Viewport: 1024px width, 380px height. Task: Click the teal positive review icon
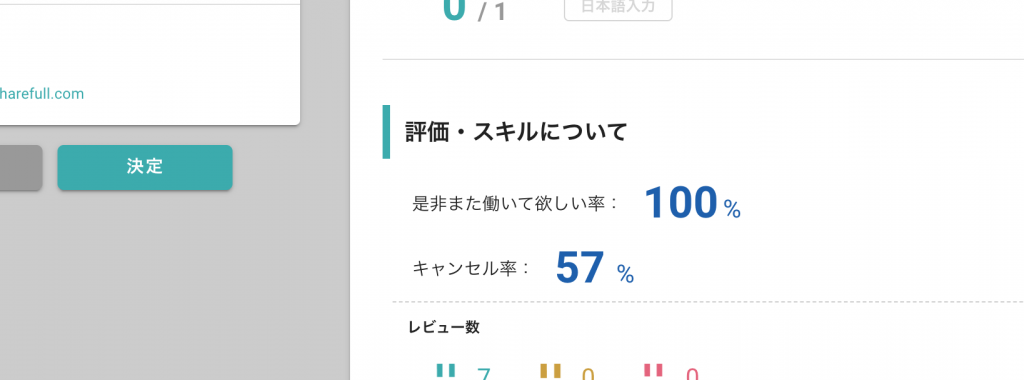pos(446,372)
